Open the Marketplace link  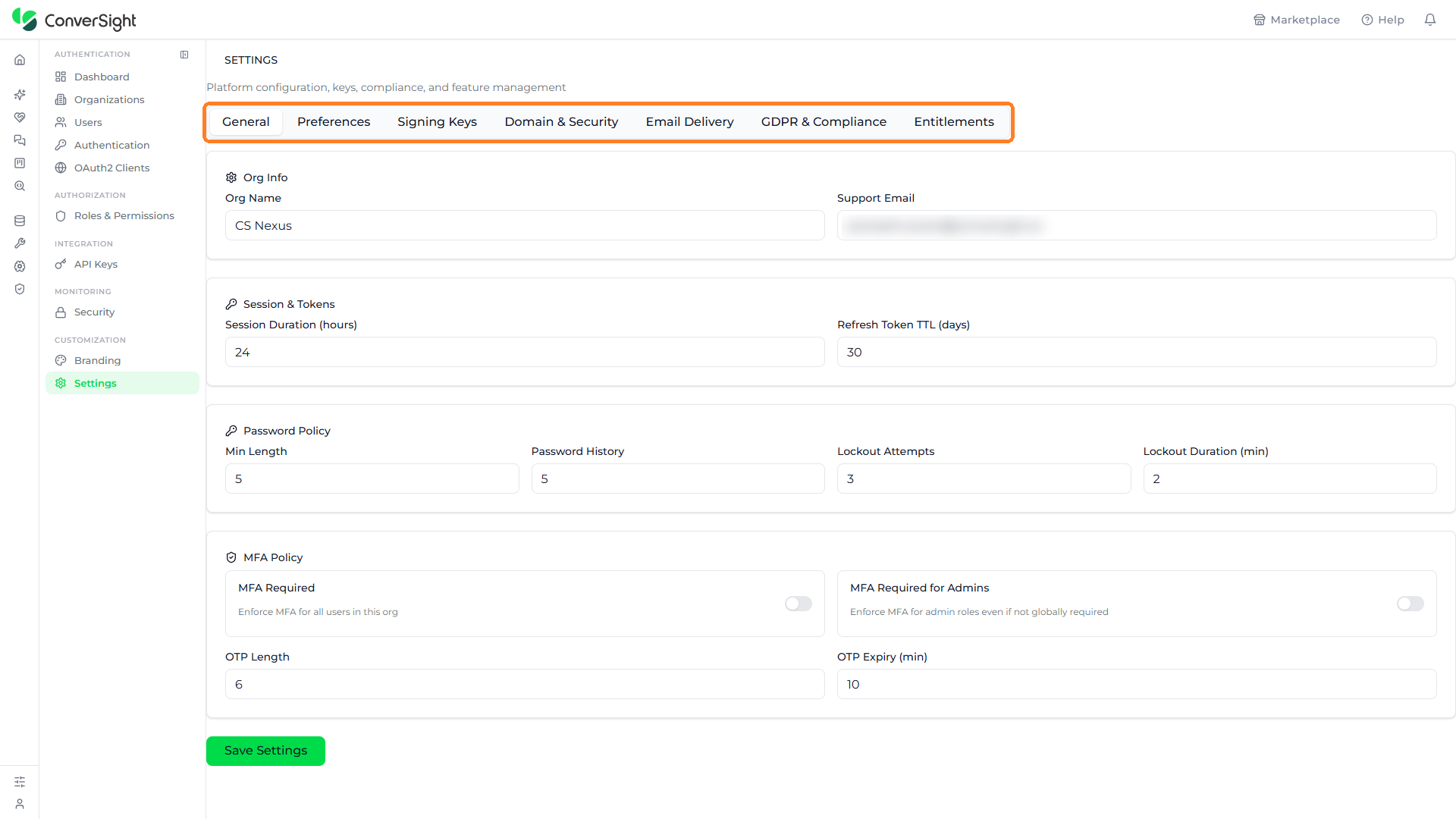click(x=1297, y=20)
